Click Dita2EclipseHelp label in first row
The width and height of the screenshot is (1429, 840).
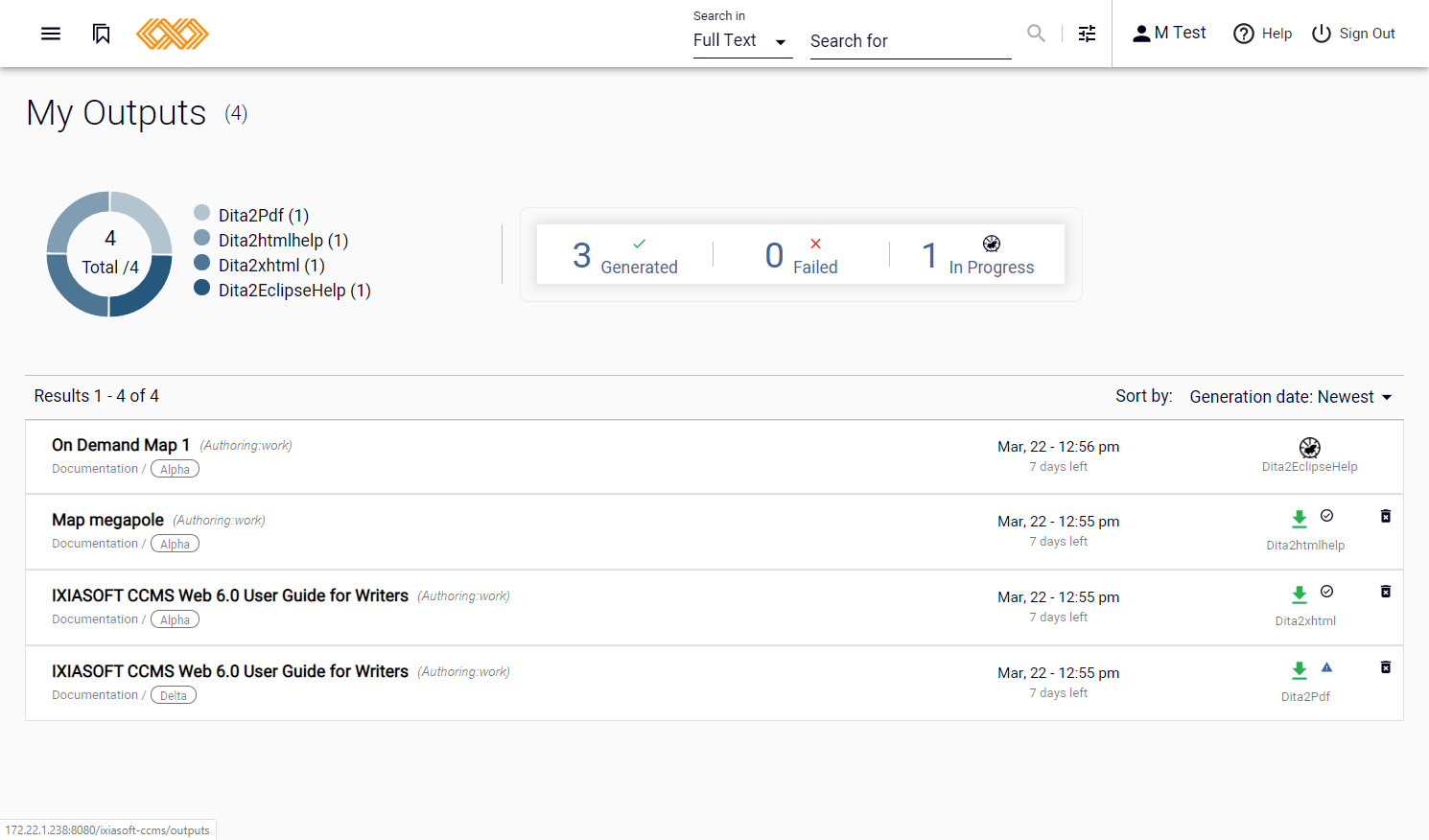click(1310, 467)
